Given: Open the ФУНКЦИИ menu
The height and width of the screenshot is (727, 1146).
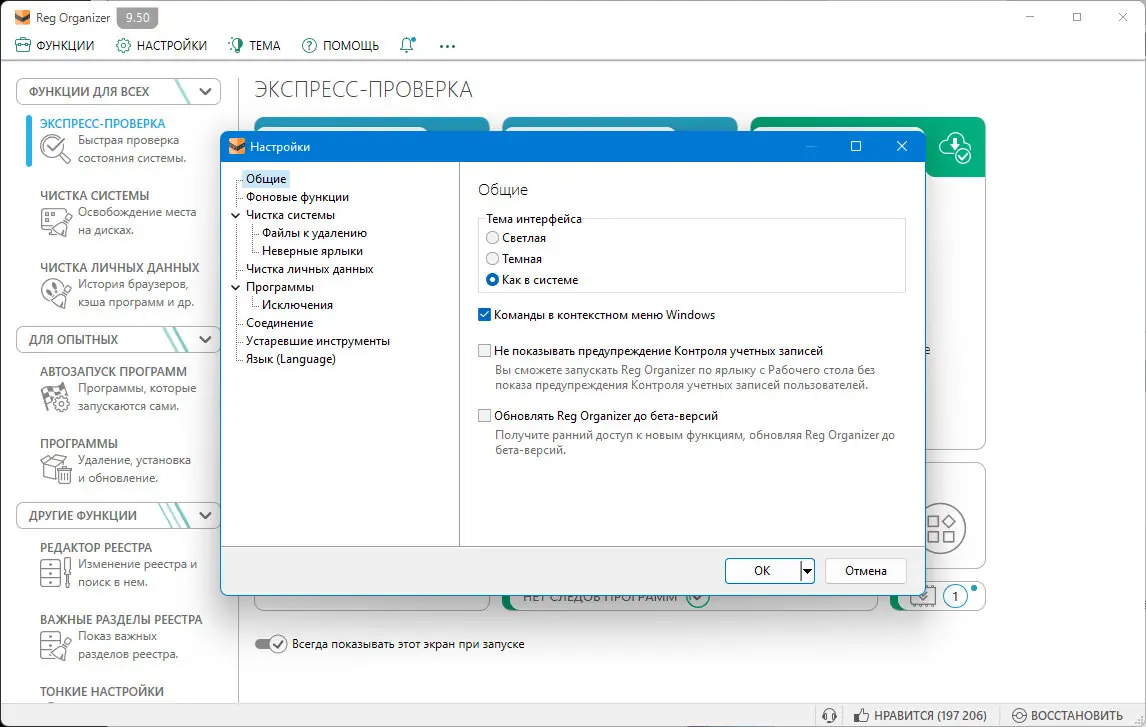Looking at the screenshot, I should [55, 45].
